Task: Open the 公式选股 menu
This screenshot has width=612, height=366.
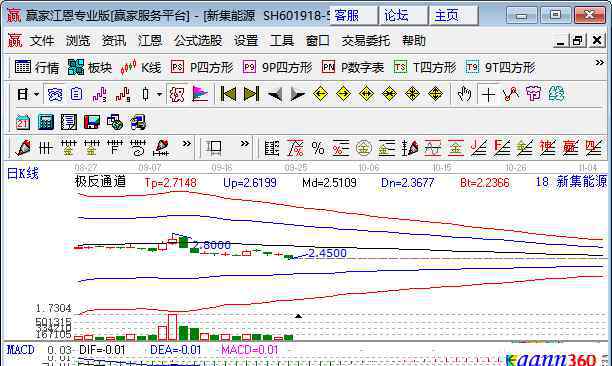Action: click(x=198, y=41)
